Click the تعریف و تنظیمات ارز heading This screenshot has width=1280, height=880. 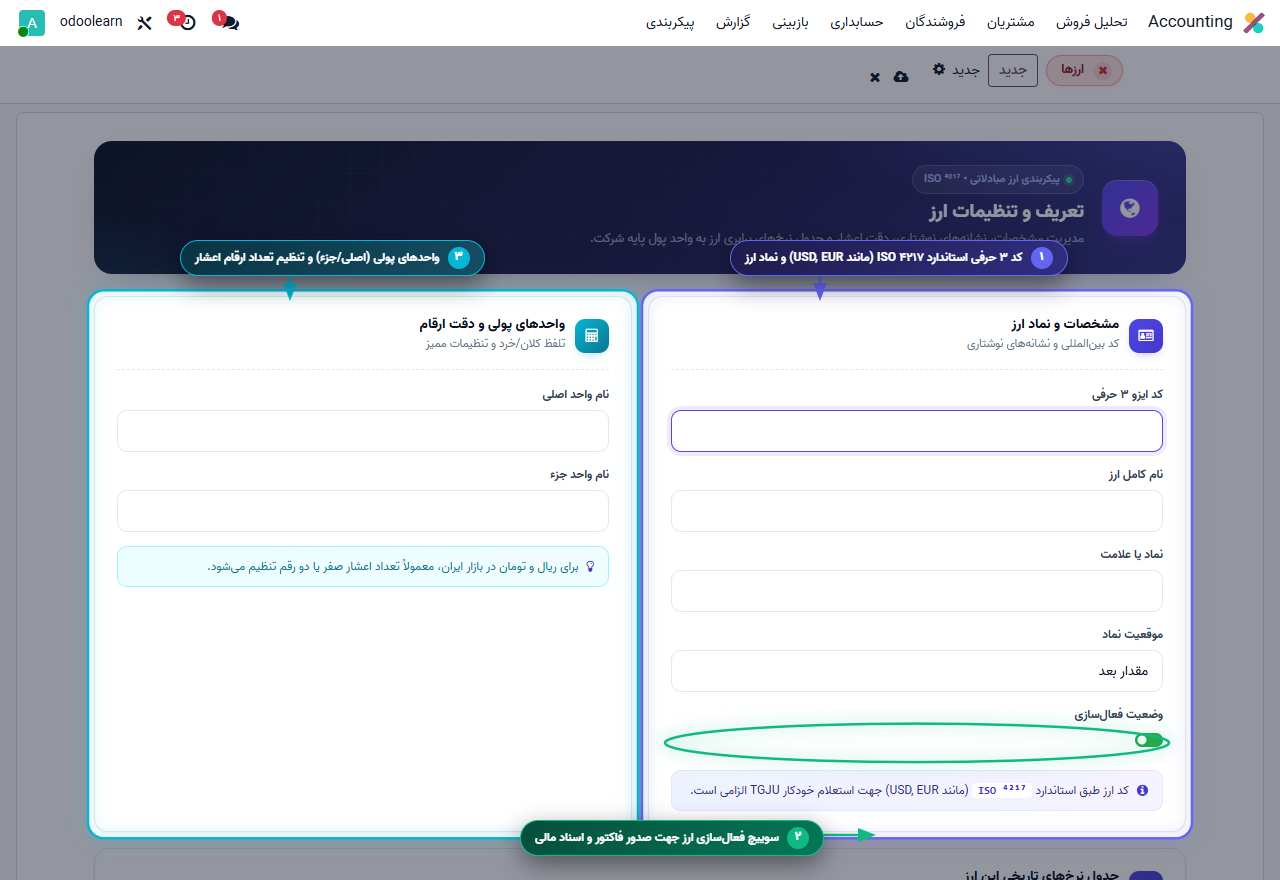1005,210
